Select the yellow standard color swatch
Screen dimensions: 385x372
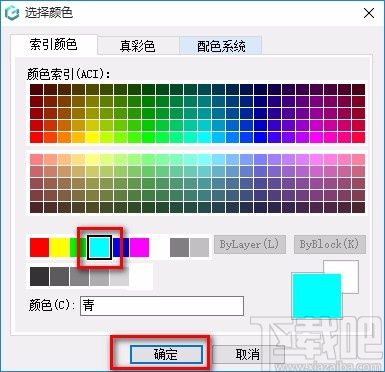[x=59, y=247]
